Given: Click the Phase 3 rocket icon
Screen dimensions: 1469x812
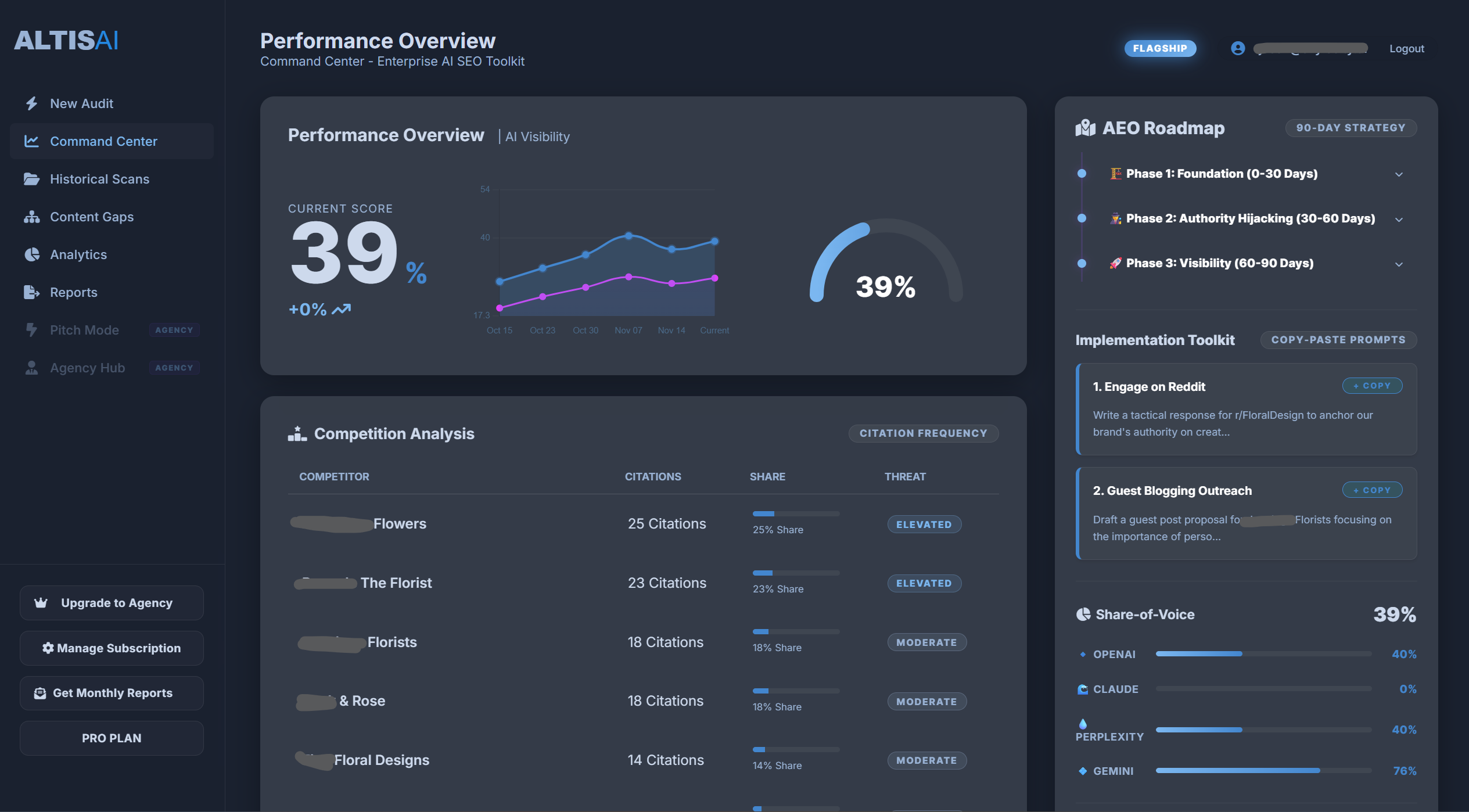Looking at the screenshot, I should pos(1116,263).
